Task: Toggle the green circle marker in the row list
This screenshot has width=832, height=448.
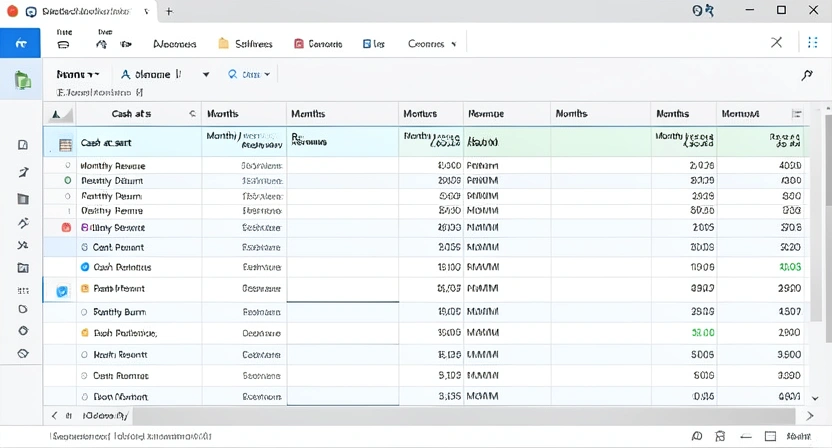Action: (x=67, y=180)
